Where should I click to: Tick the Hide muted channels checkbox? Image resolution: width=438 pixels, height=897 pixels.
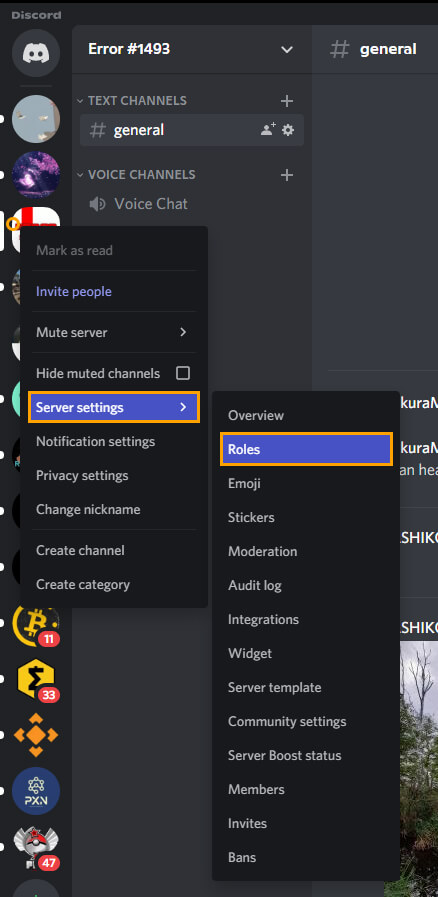(x=183, y=373)
